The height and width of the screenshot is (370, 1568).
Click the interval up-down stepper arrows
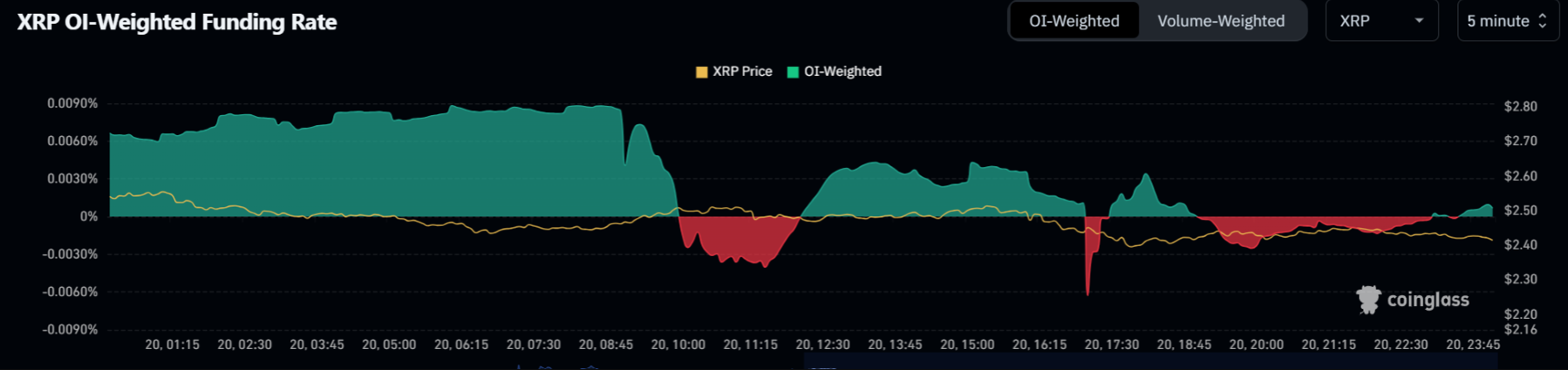pyautogui.click(x=1542, y=21)
